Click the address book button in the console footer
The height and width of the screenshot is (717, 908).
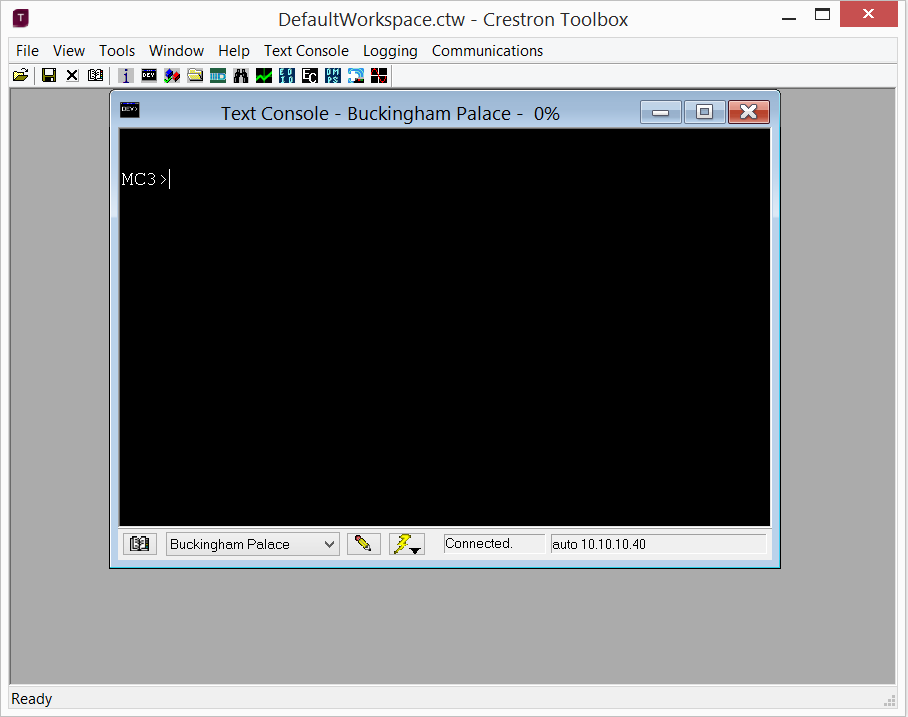tap(140, 544)
